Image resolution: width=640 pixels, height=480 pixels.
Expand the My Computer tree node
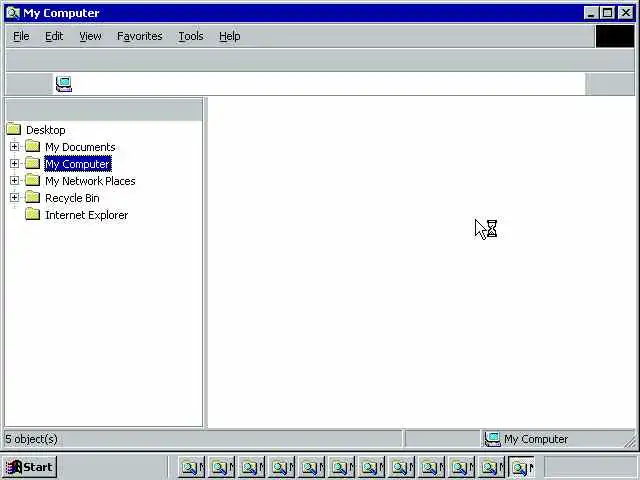14,163
